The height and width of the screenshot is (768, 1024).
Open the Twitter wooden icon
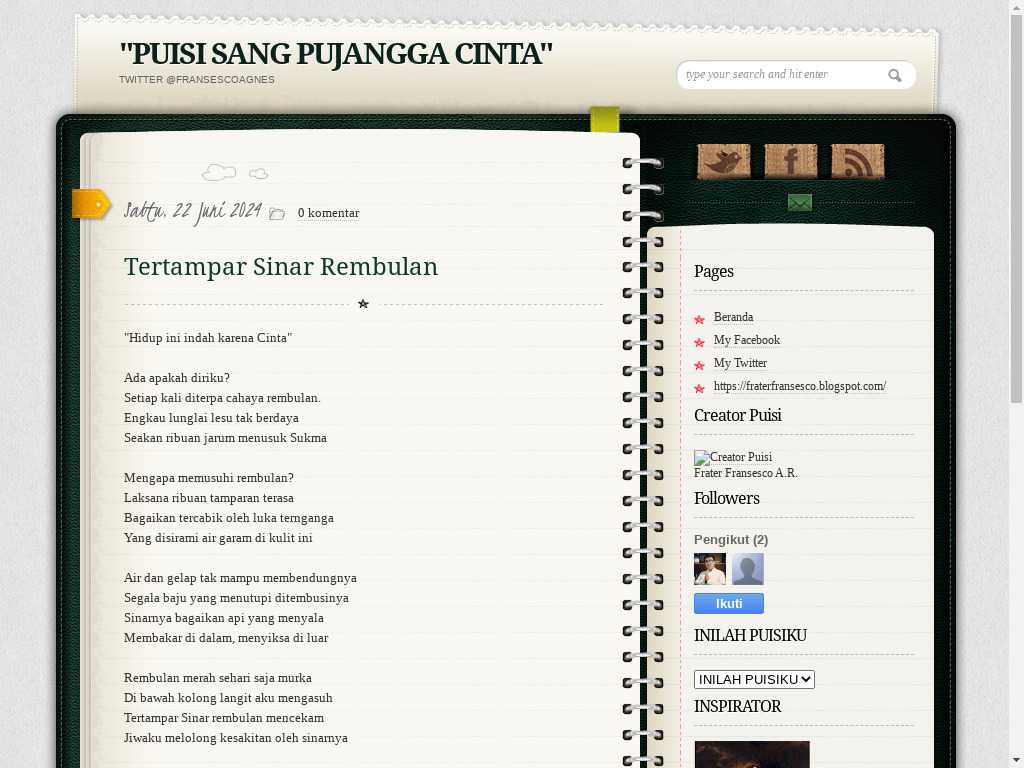(x=723, y=161)
